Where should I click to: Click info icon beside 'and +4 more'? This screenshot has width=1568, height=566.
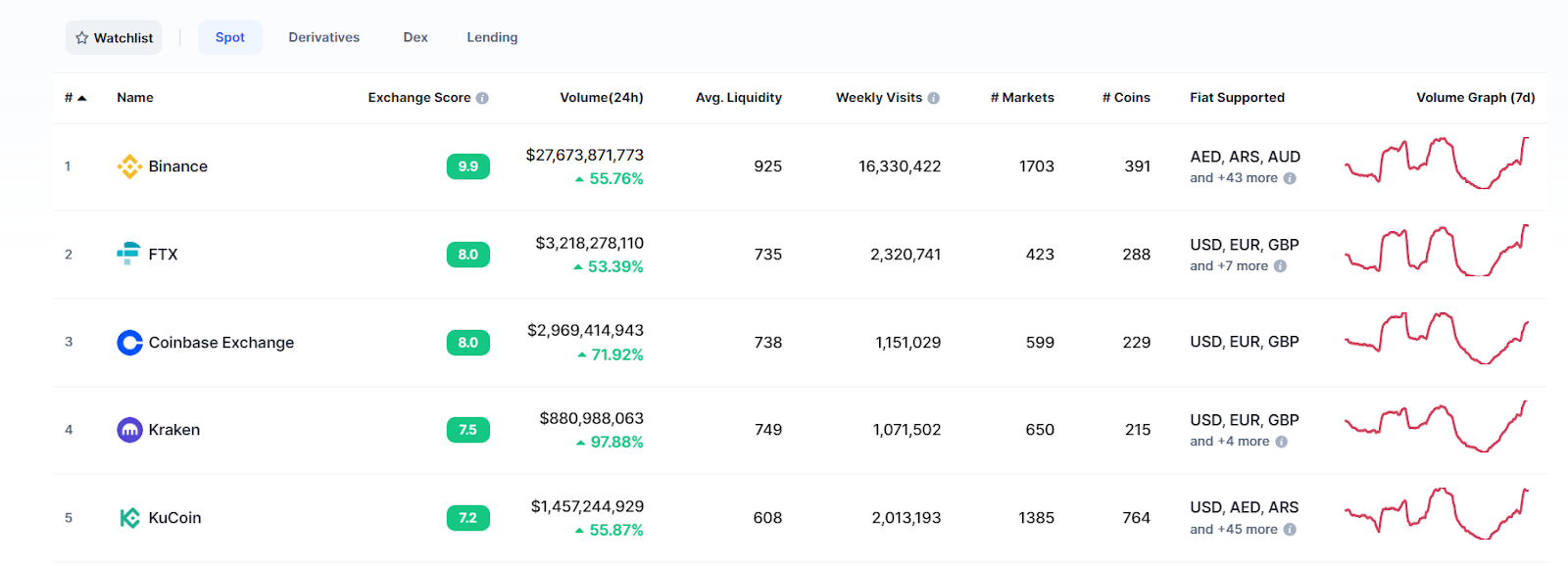(1282, 442)
